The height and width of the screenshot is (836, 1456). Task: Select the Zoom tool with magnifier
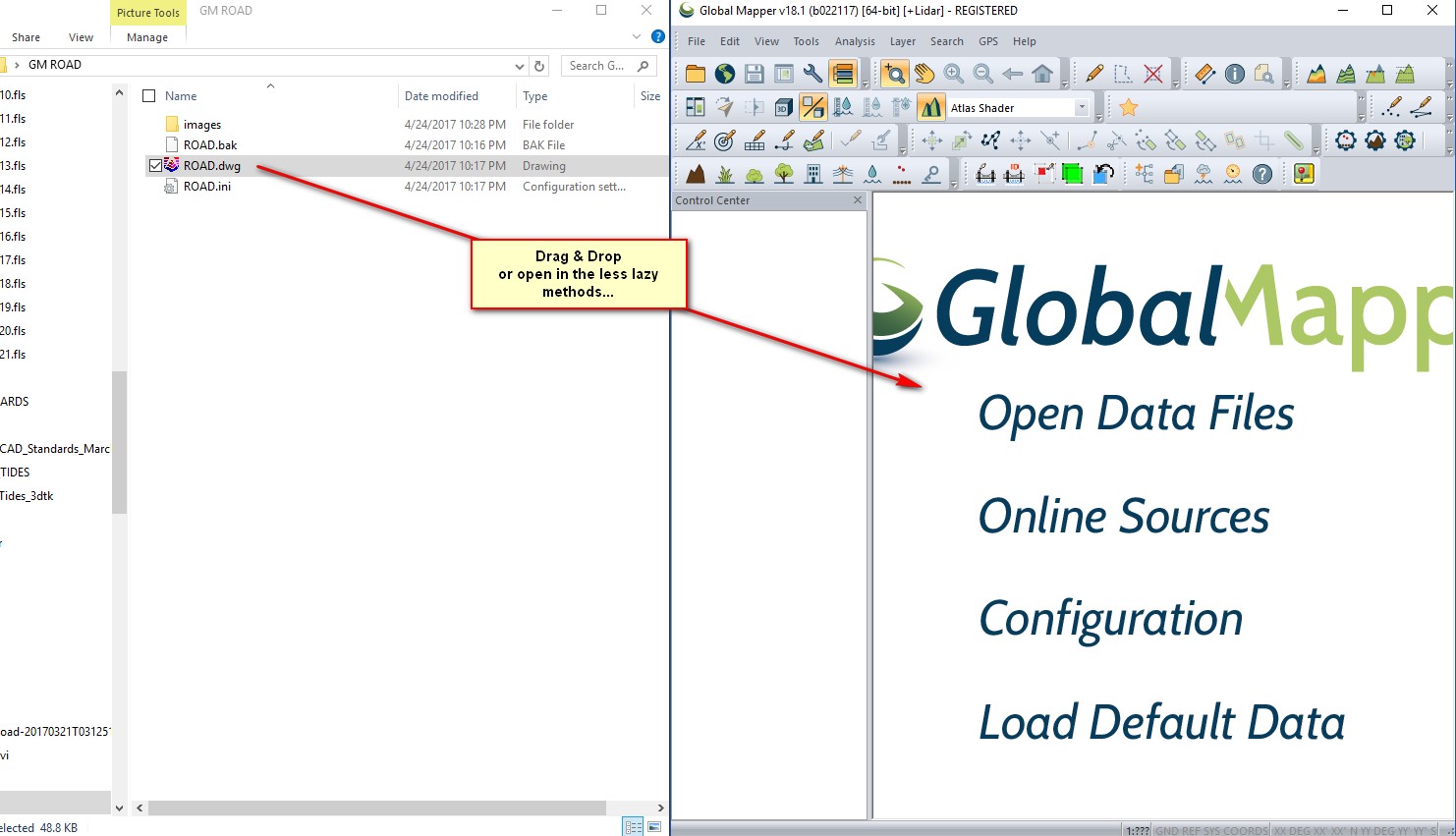894,74
